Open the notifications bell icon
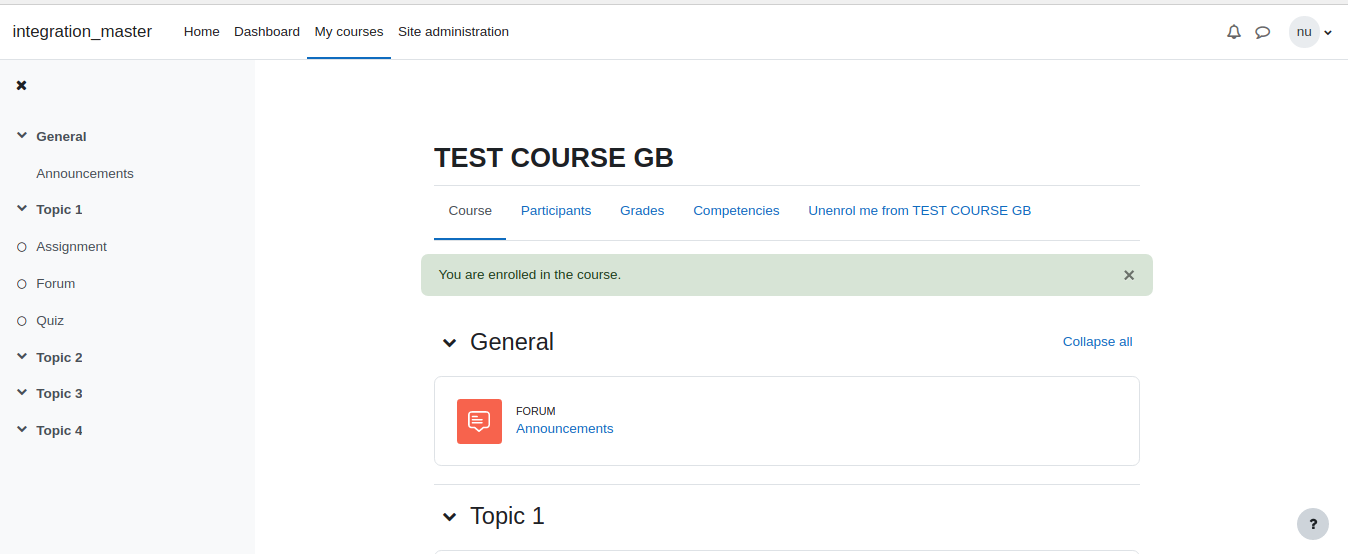This screenshot has width=1348, height=554. click(1234, 32)
